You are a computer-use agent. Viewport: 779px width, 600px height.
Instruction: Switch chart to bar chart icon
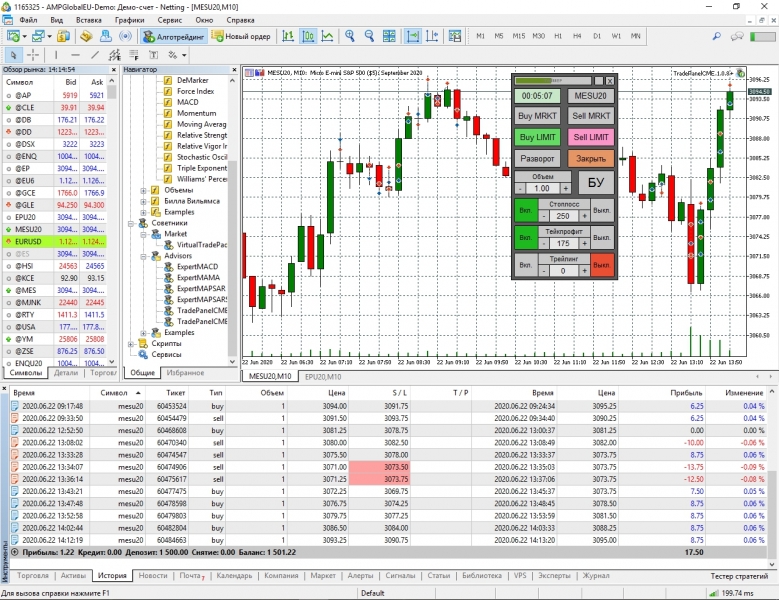pos(288,36)
